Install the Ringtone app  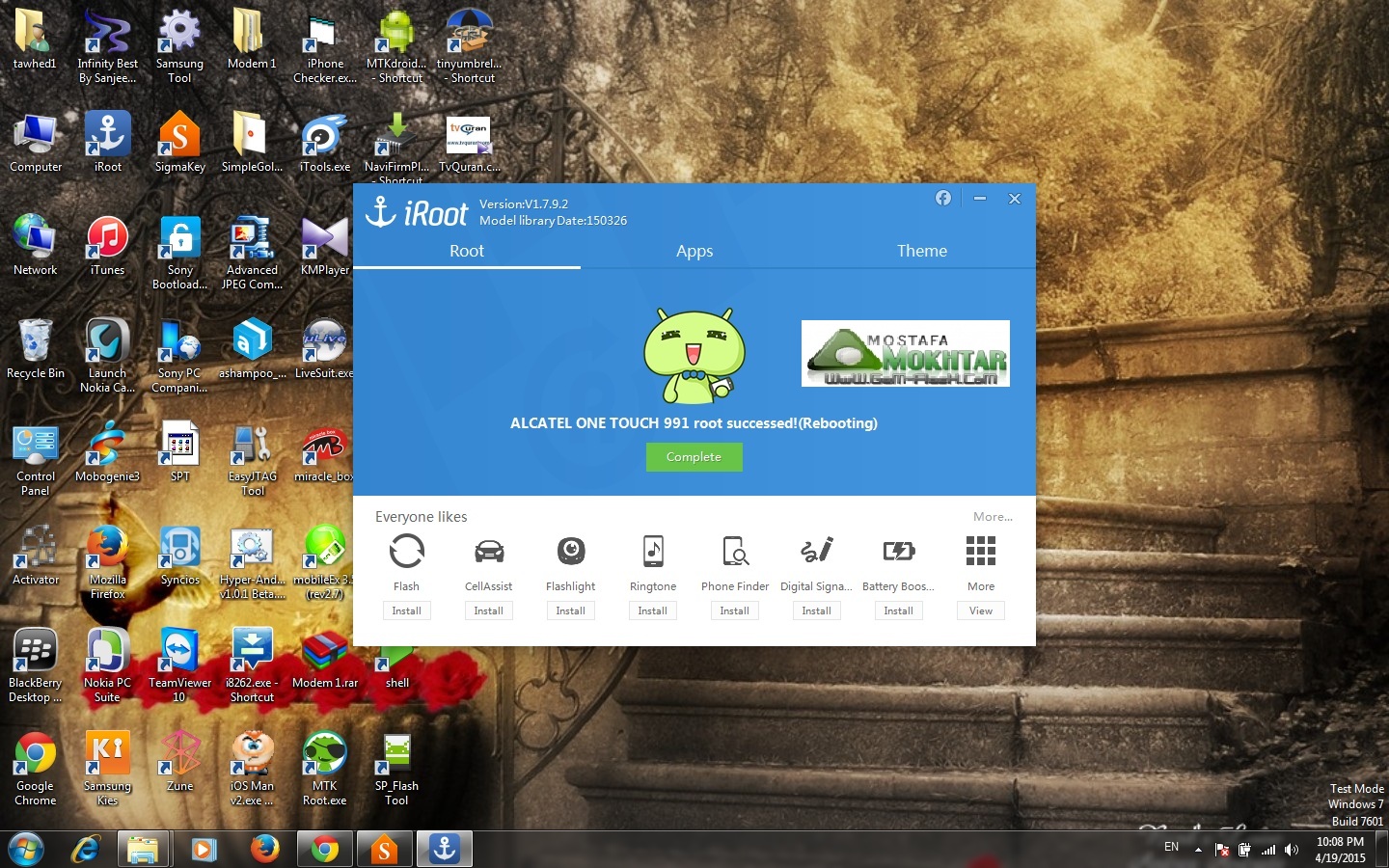point(653,610)
